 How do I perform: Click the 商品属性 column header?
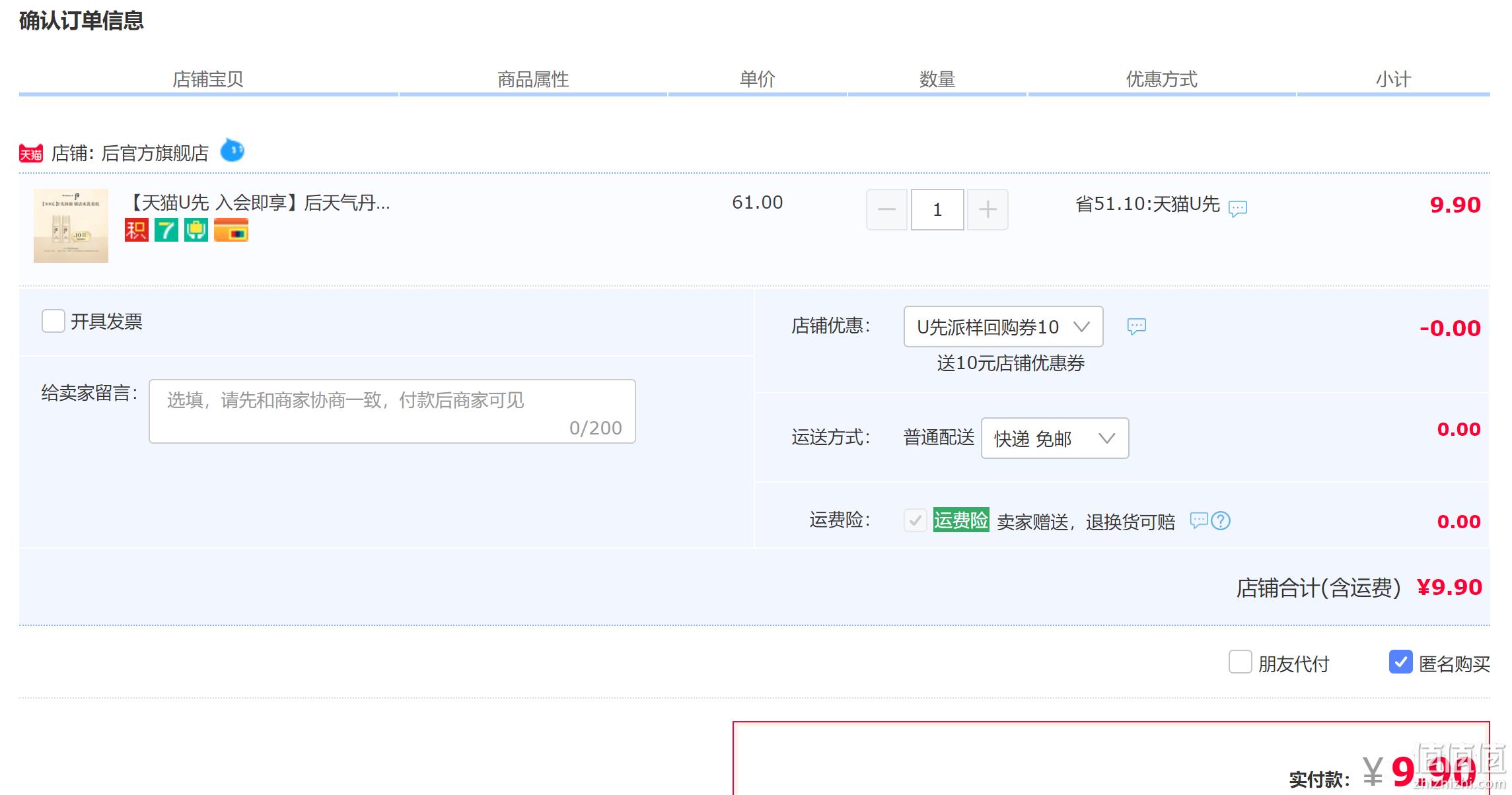click(533, 80)
